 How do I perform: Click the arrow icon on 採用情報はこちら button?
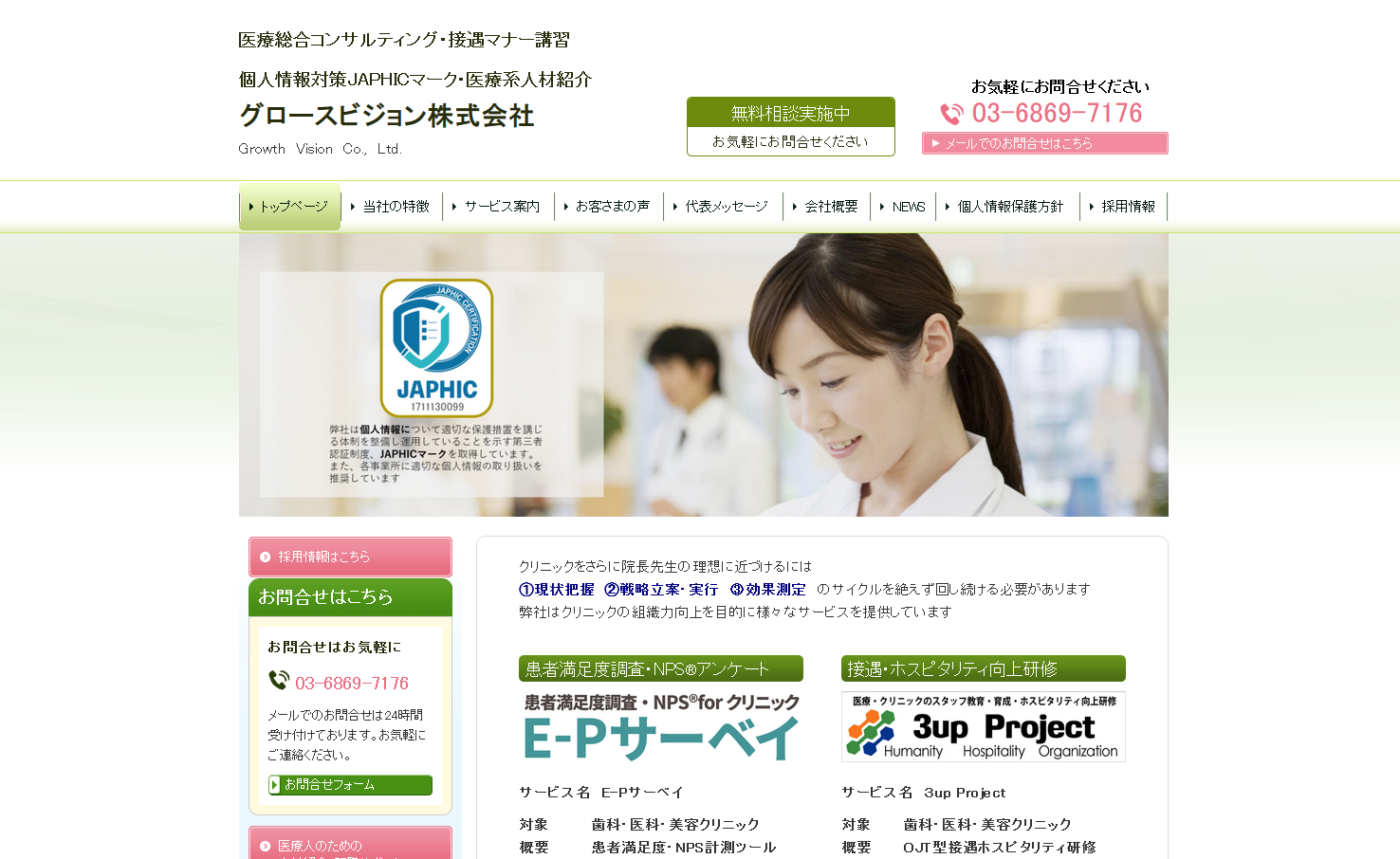tap(266, 557)
